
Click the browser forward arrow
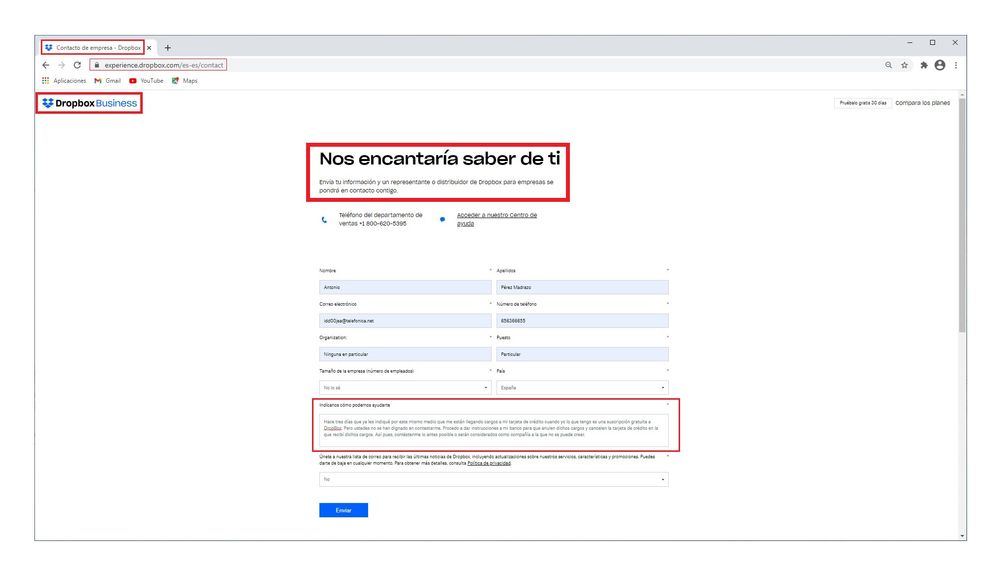coord(61,65)
